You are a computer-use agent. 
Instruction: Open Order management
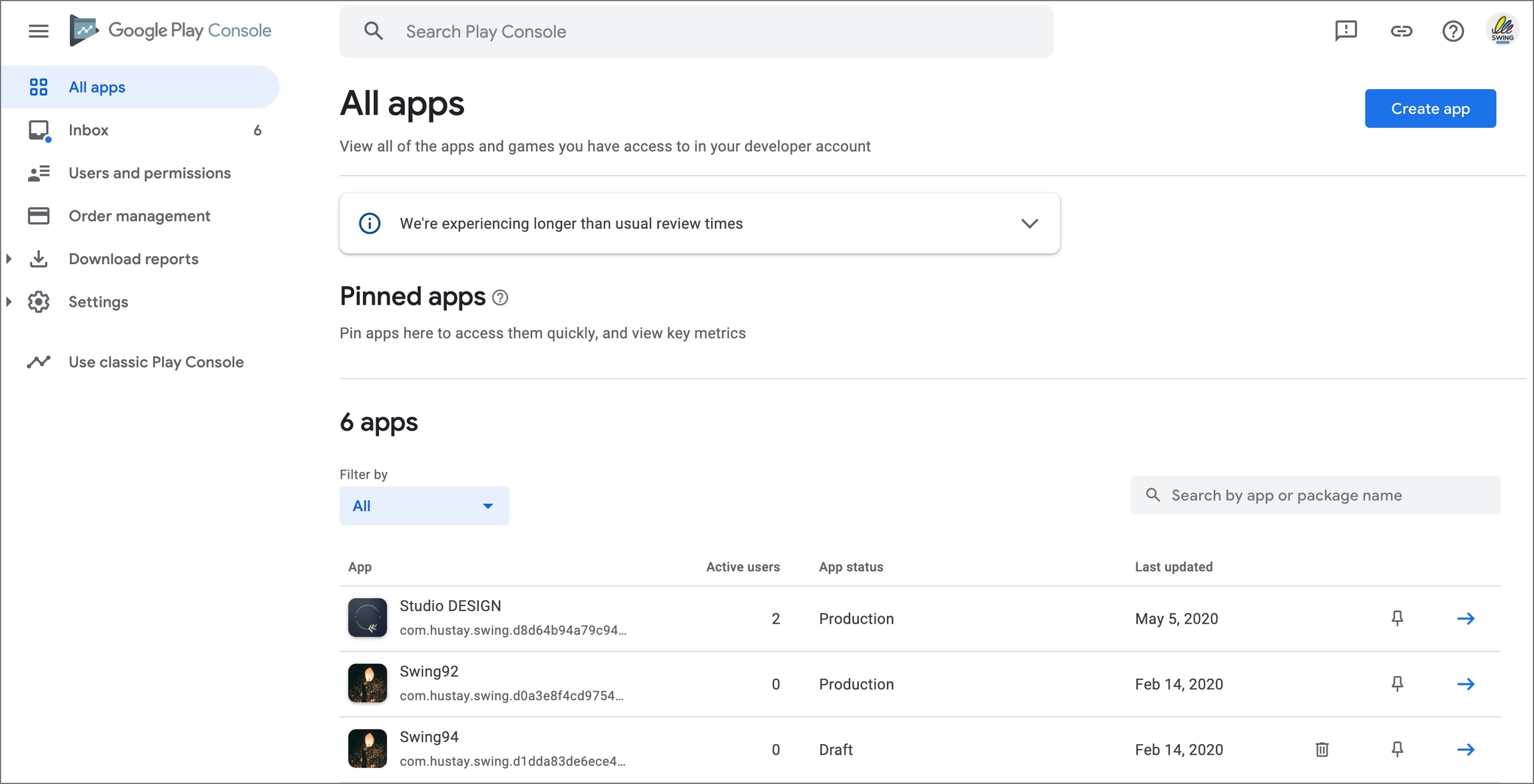(140, 216)
